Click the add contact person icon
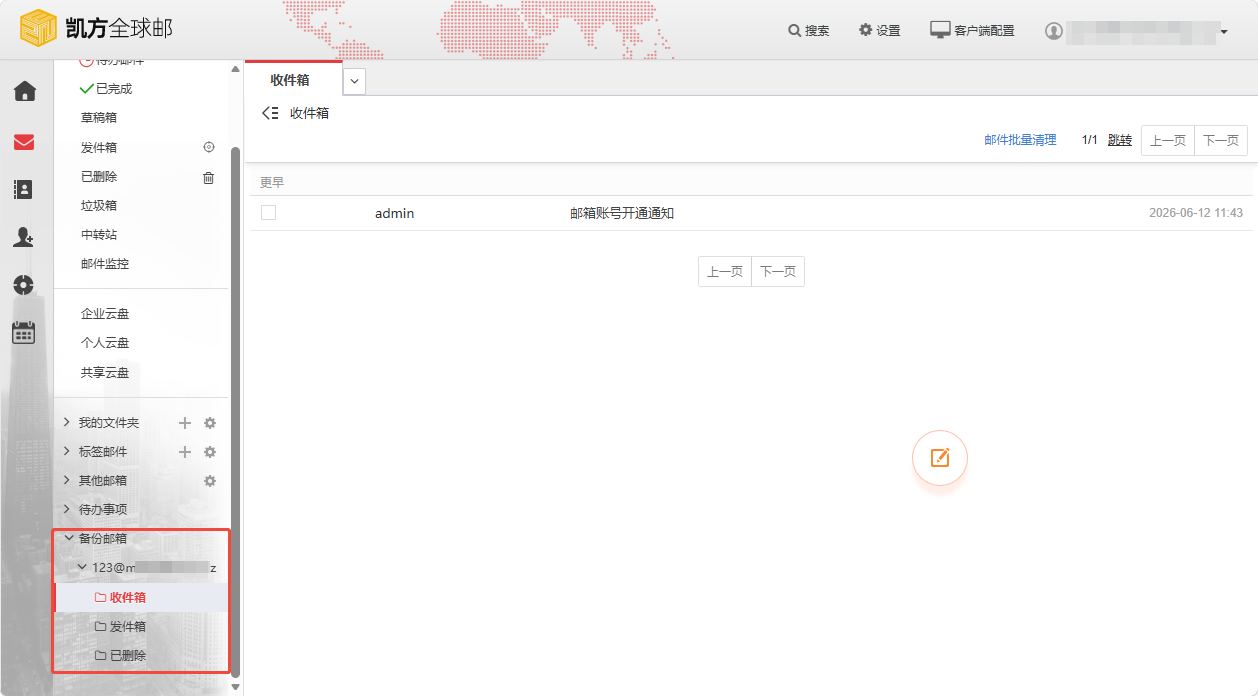The image size is (1258, 696). pyautogui.click(x=24, y=237)
